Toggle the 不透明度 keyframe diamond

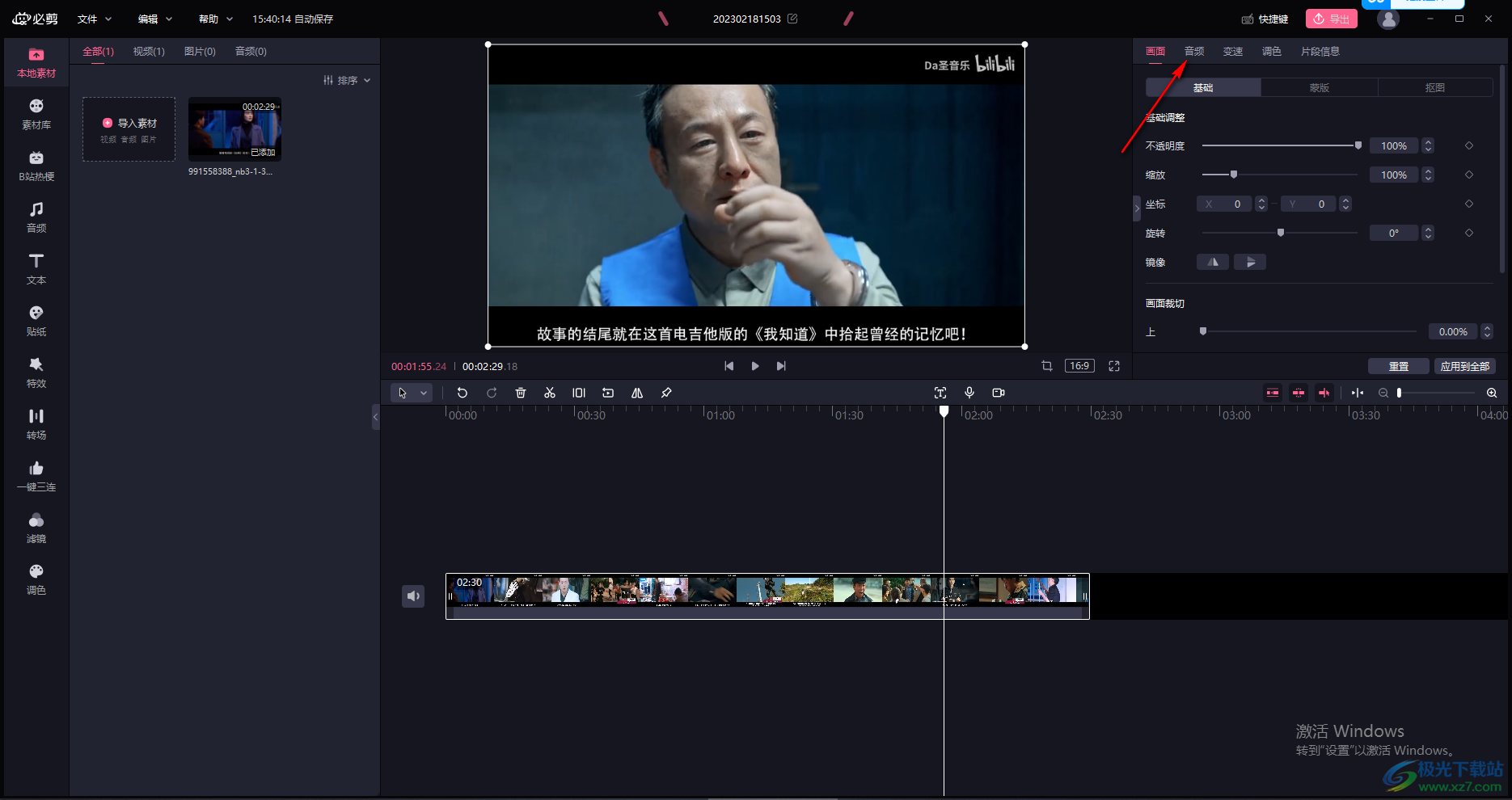pos(1469,145)
